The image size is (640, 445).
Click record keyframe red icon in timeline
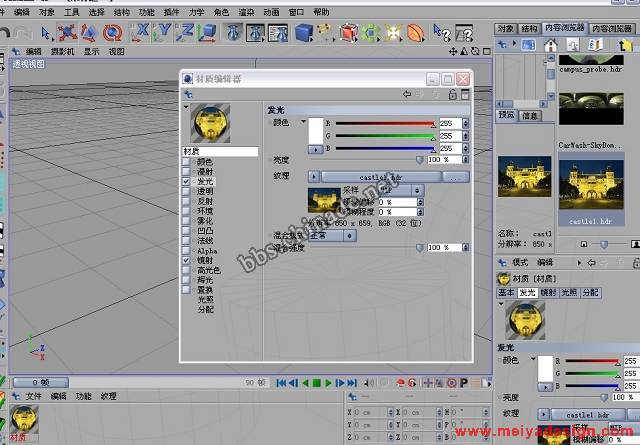(400, 383)
